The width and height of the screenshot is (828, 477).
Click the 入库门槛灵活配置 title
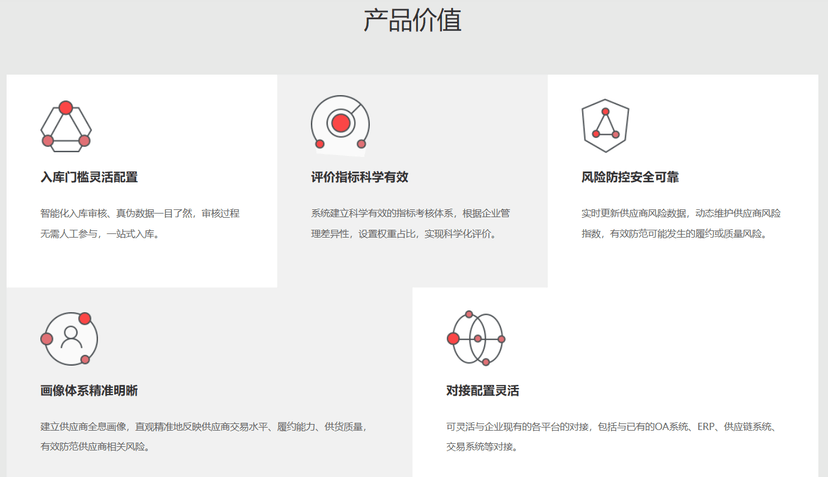pyautogui.click(x=89, y=177)
